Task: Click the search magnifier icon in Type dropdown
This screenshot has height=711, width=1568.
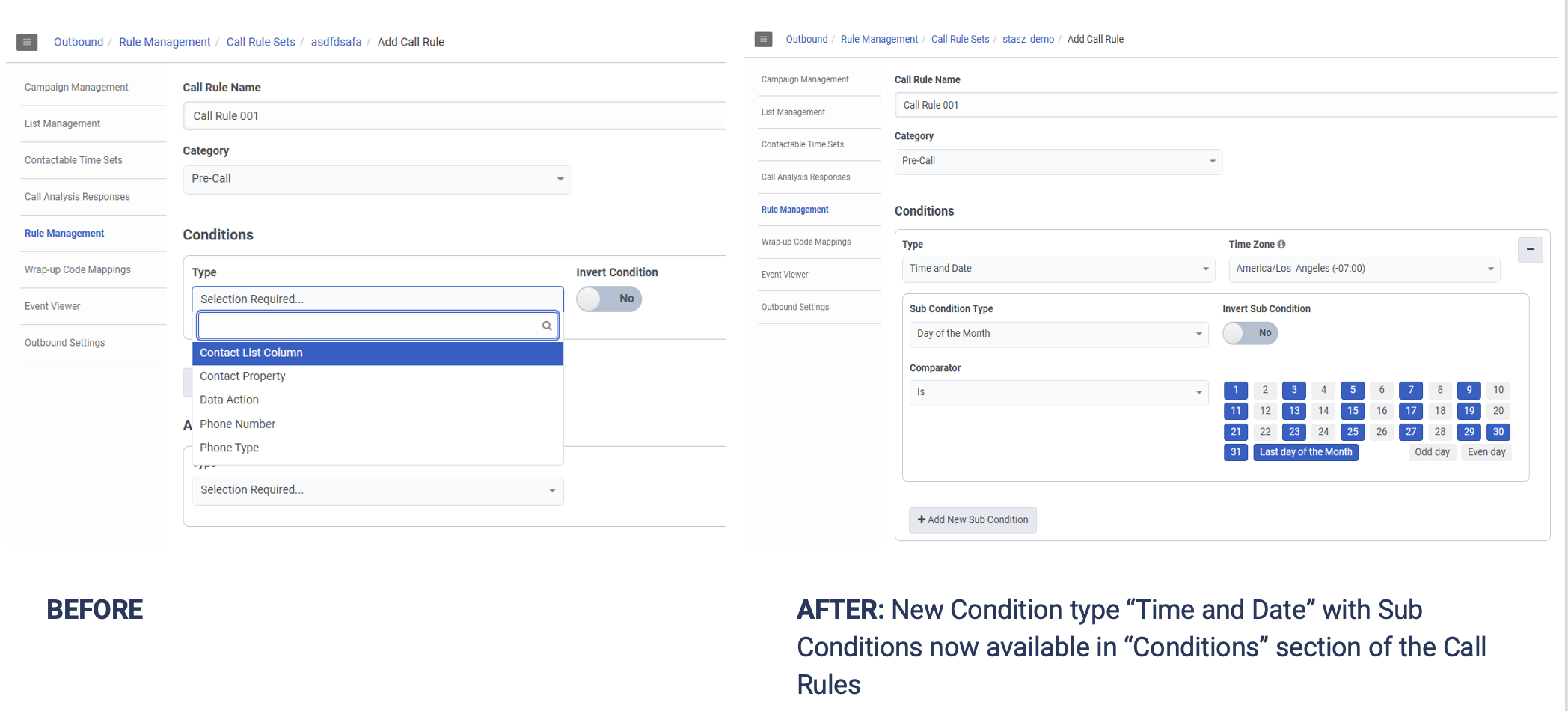Action: (547, 326)
